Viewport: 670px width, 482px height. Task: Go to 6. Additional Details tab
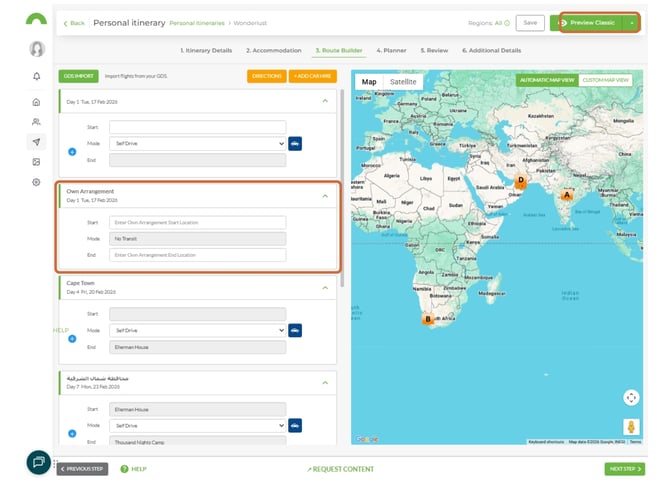coord(491,50)
